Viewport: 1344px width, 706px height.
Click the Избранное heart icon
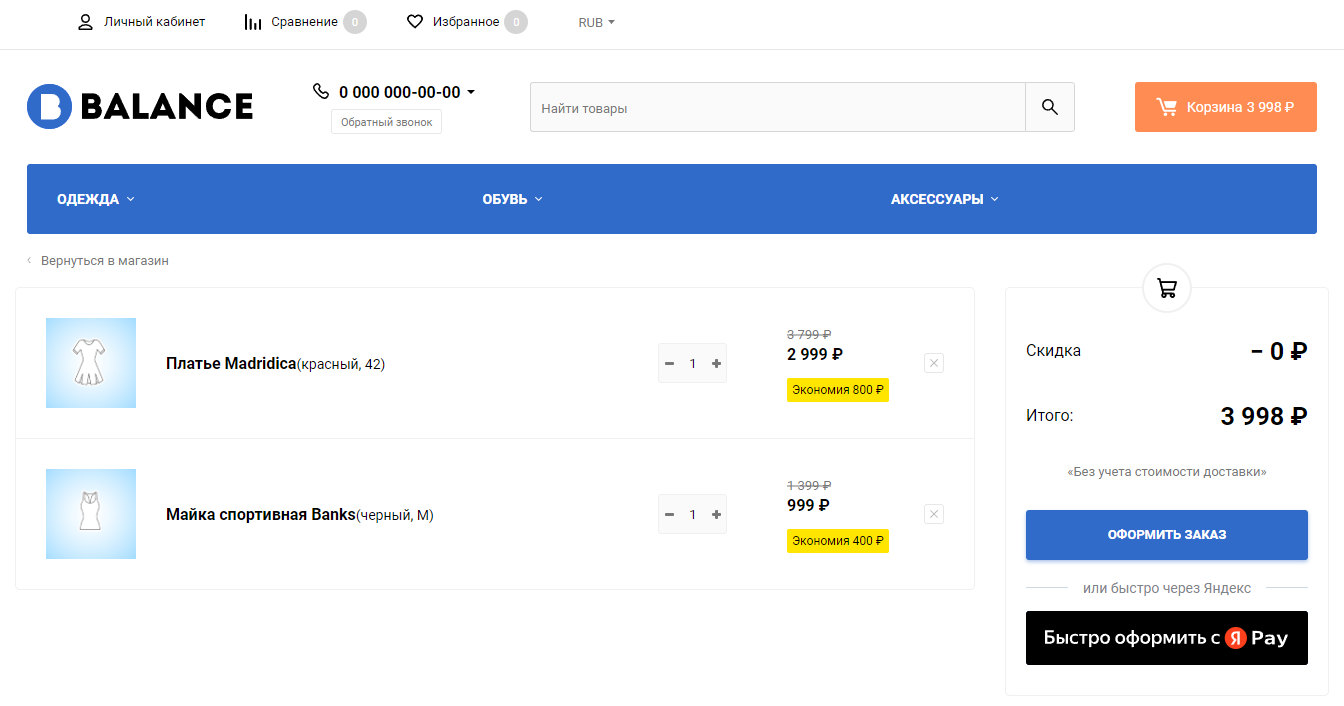pos(415,22)
